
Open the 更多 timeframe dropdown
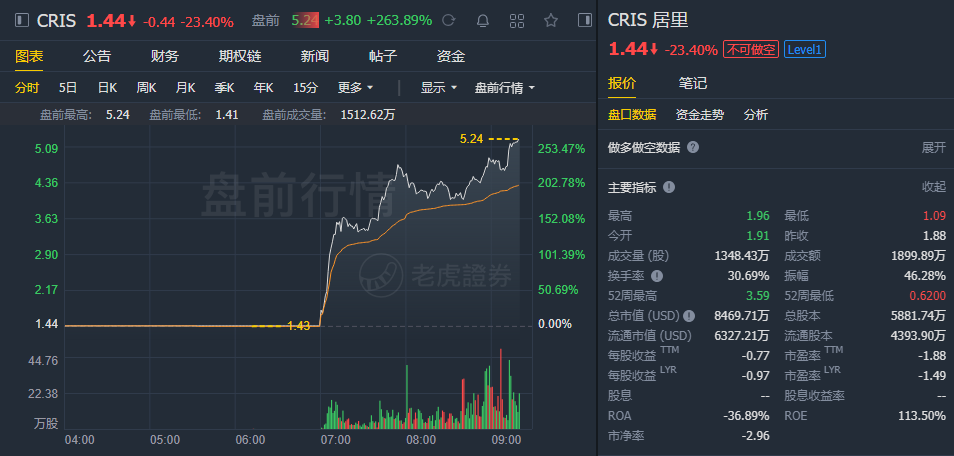pyautogui.click(x=356, y=87)
